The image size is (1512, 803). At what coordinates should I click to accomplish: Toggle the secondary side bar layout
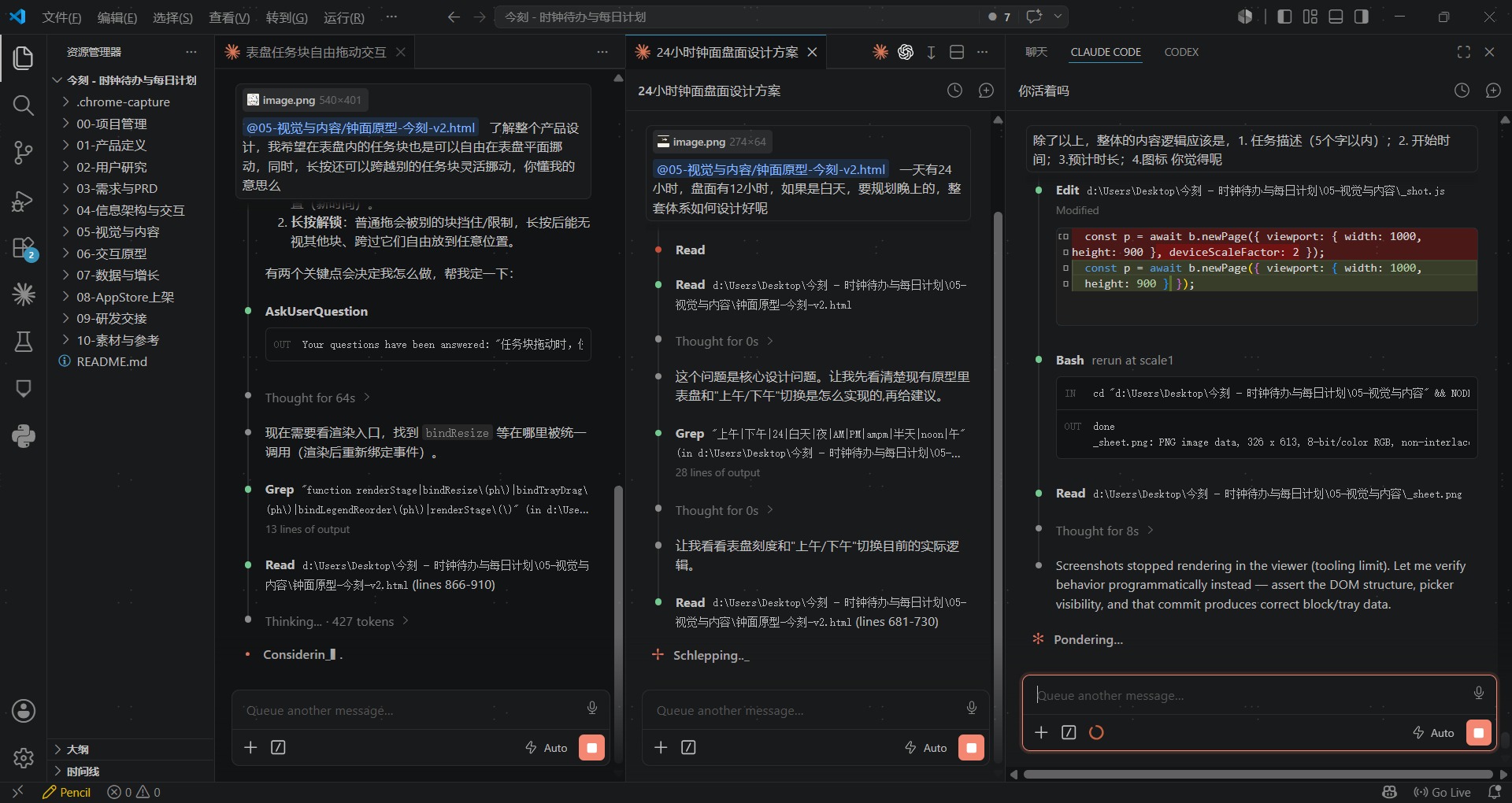[1361, 17]
